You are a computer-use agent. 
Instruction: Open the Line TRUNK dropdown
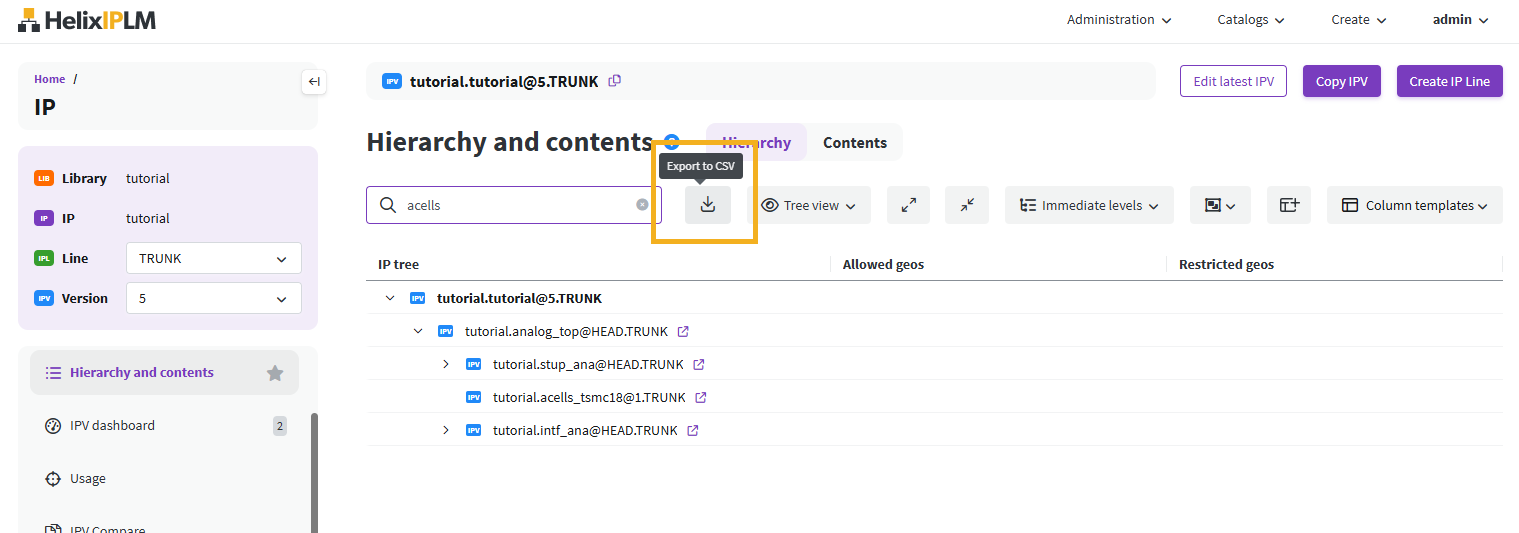click(x=213, y=258)
